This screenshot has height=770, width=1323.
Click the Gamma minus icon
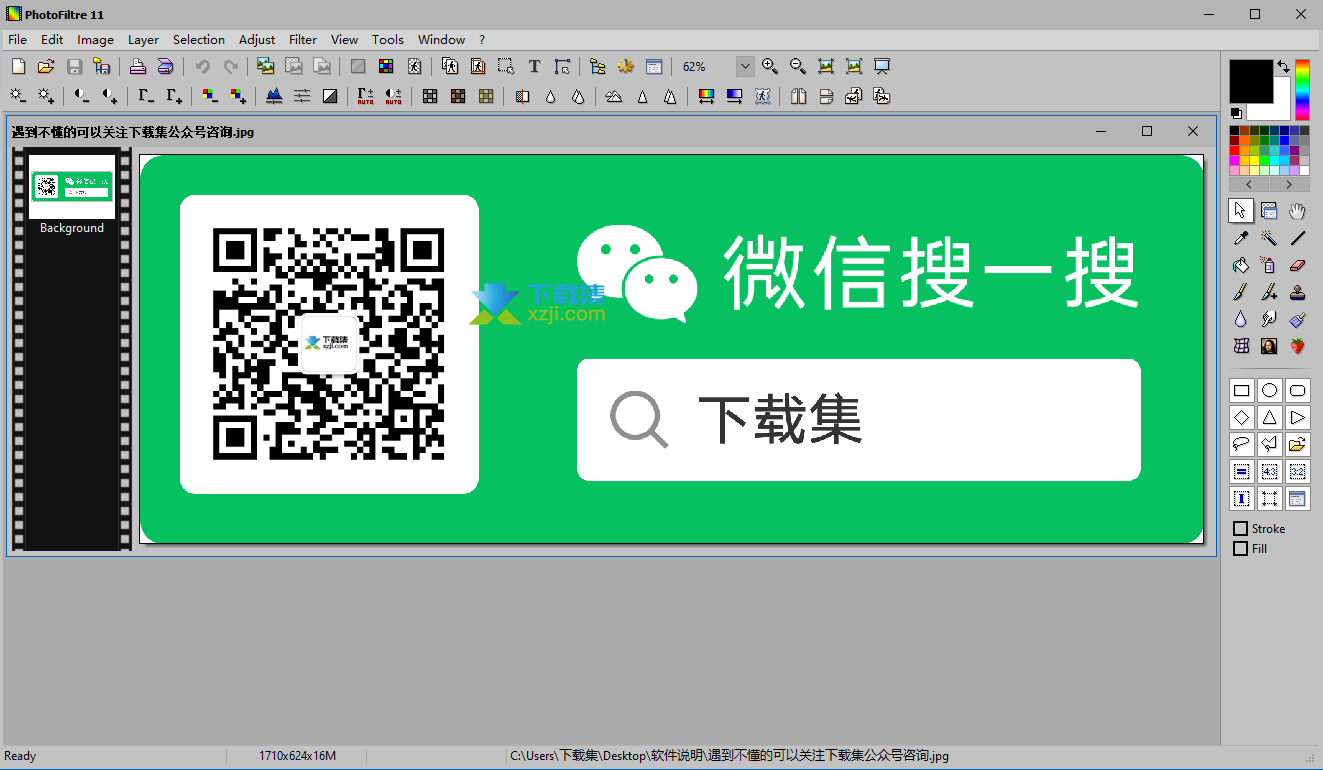pyautogui.click(x=146, y=96)
